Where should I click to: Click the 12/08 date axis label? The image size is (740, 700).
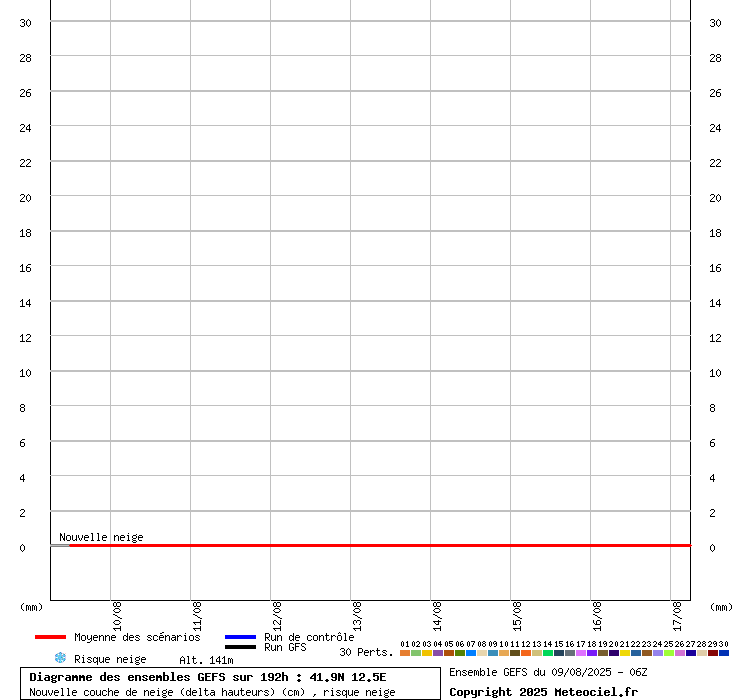[278, 616]
